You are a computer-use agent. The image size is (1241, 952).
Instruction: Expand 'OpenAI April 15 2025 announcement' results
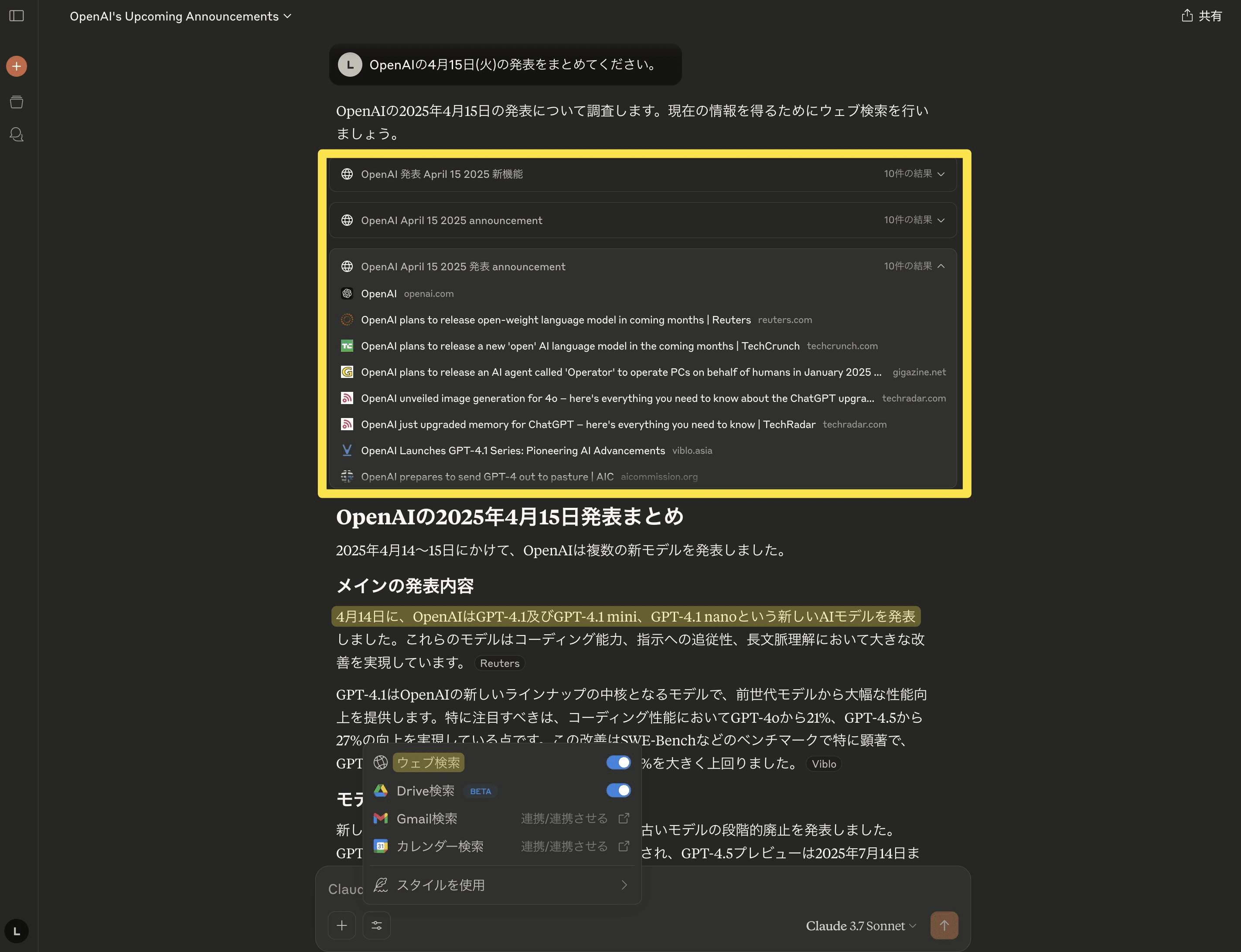[914, 220]
